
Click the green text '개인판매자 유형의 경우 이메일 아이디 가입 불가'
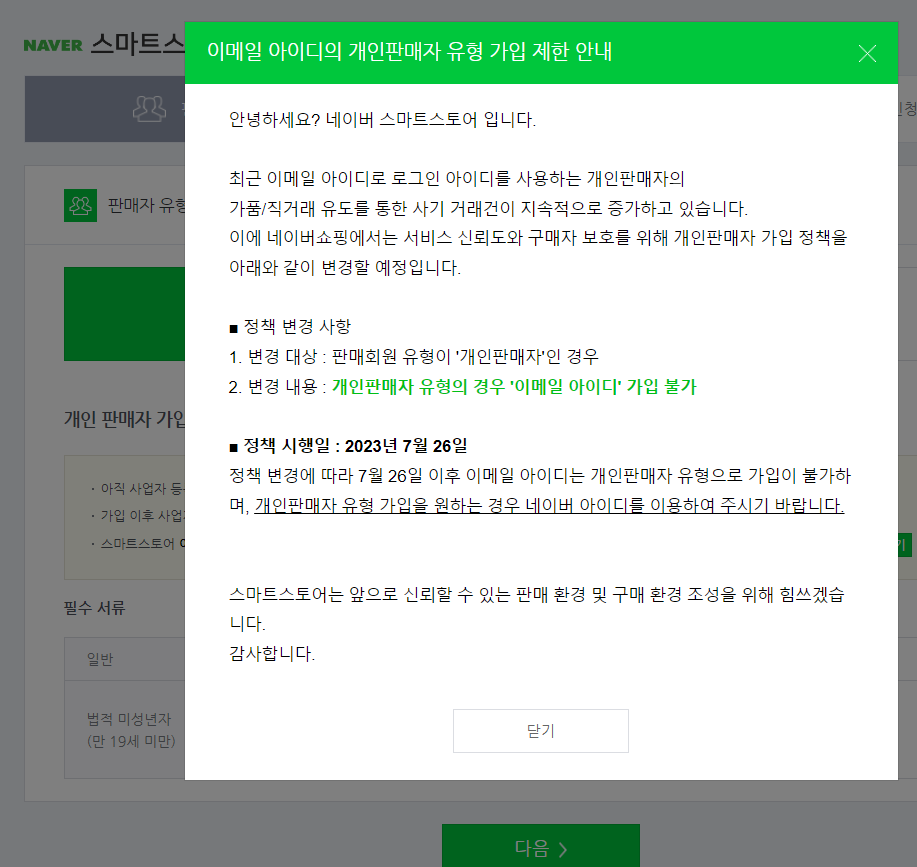[x=514, y=386]
